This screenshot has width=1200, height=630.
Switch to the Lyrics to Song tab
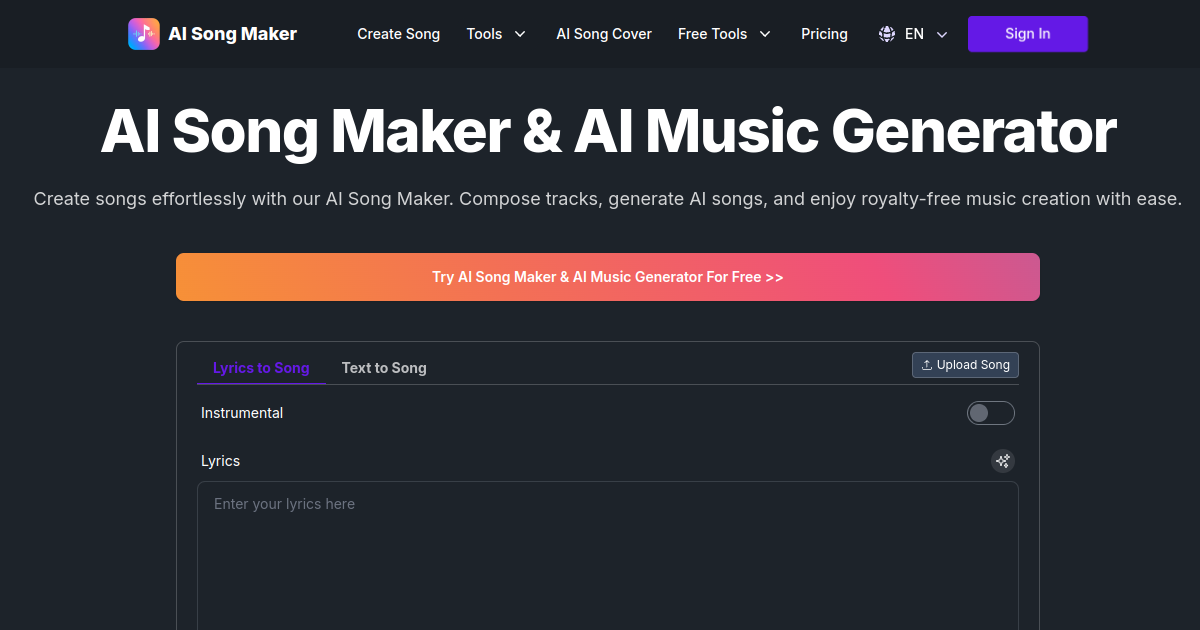click(x=261, y=368)
